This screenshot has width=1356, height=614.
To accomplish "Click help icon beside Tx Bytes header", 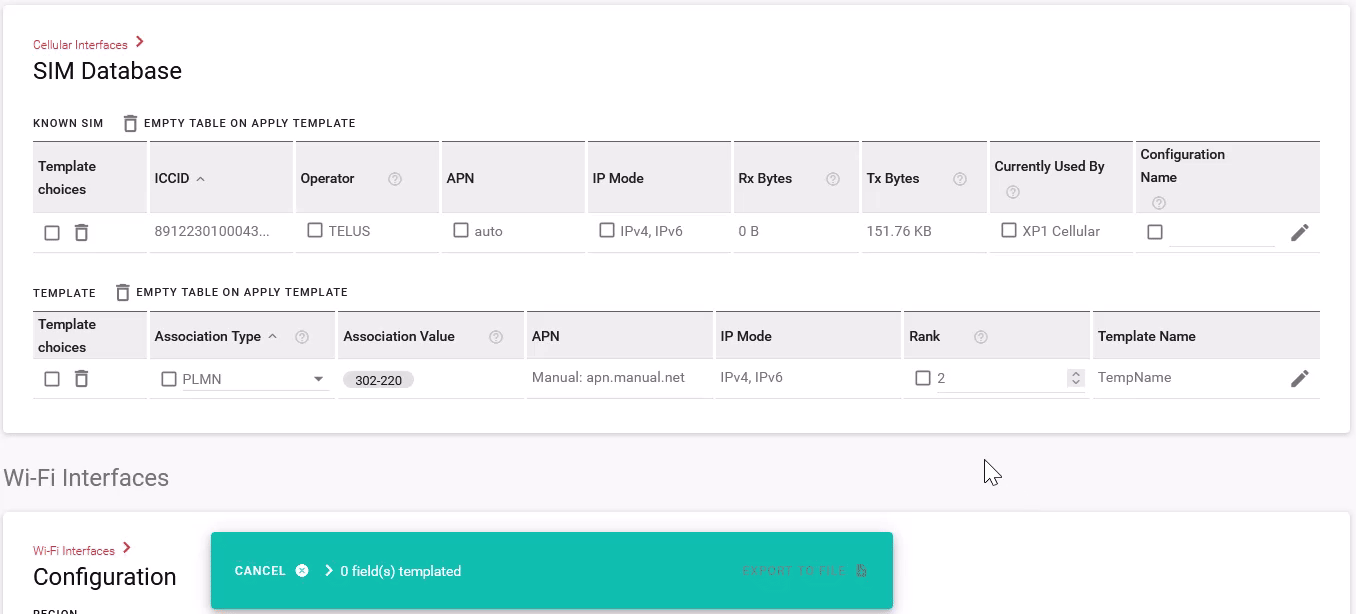I will [960, 179].
